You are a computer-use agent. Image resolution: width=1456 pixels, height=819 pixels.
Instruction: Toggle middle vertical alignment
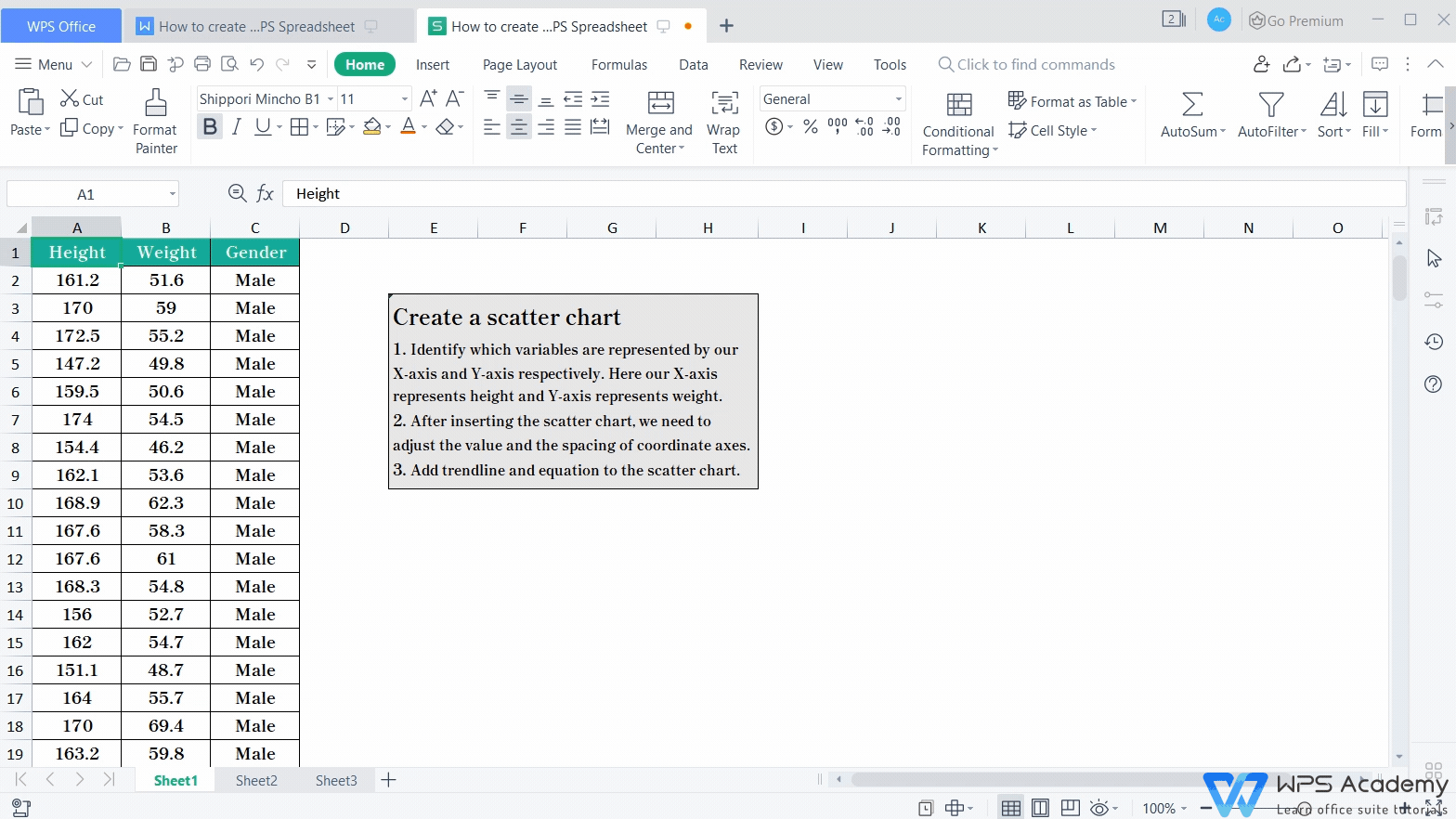click(518, 98)
